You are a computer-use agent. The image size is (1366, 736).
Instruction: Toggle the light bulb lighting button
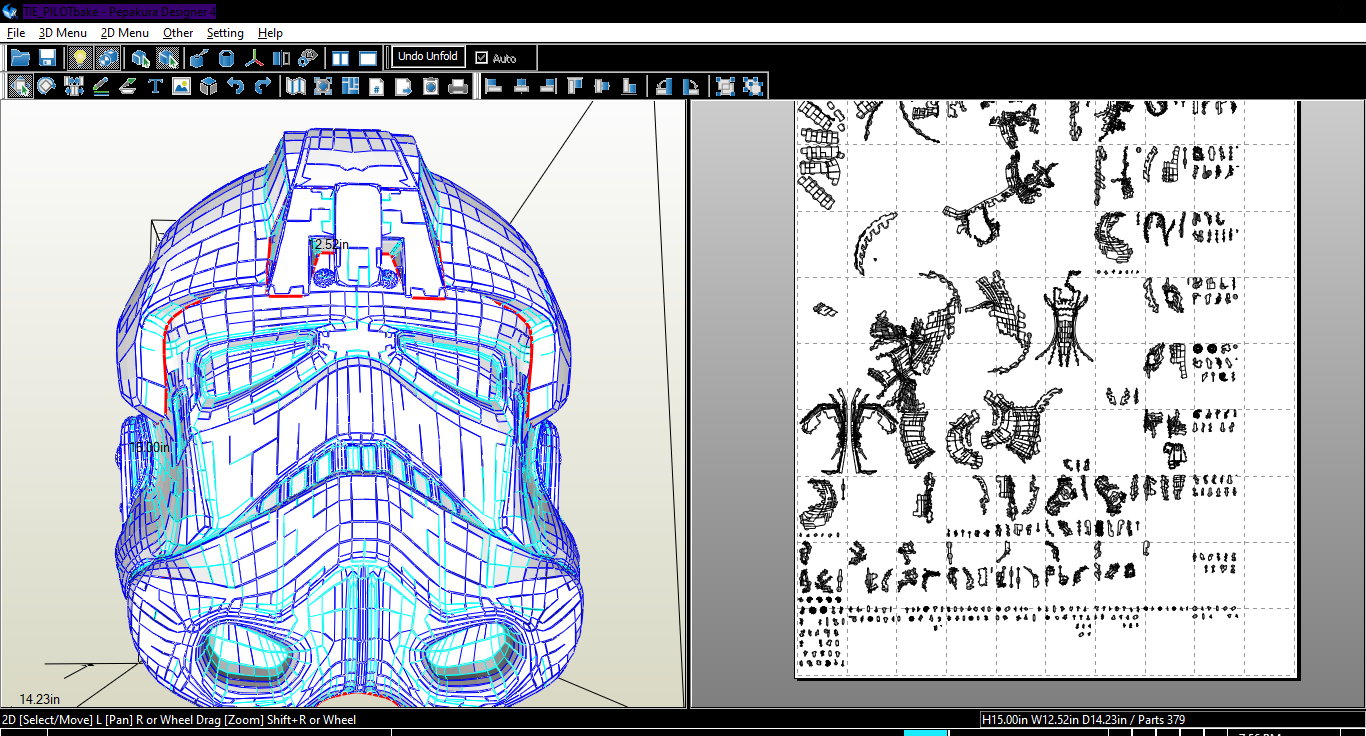click(80, 58)
